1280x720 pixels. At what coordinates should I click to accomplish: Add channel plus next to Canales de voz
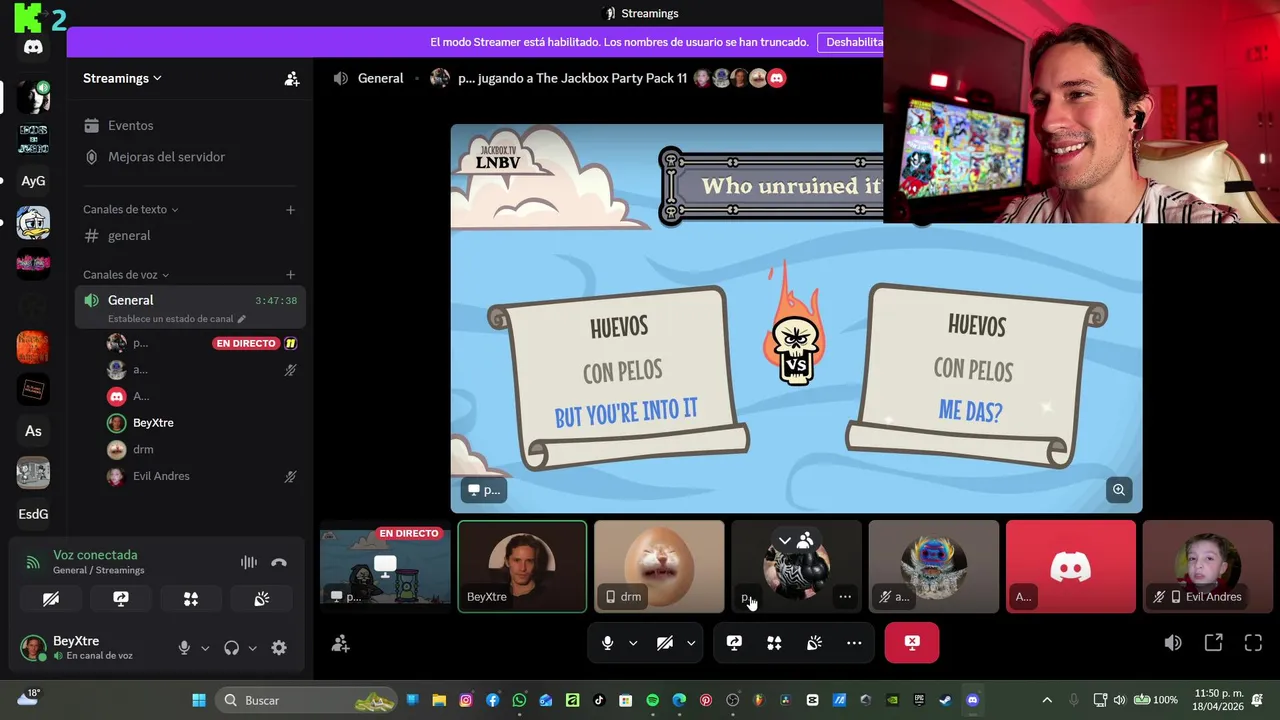(x=291, y=275)
